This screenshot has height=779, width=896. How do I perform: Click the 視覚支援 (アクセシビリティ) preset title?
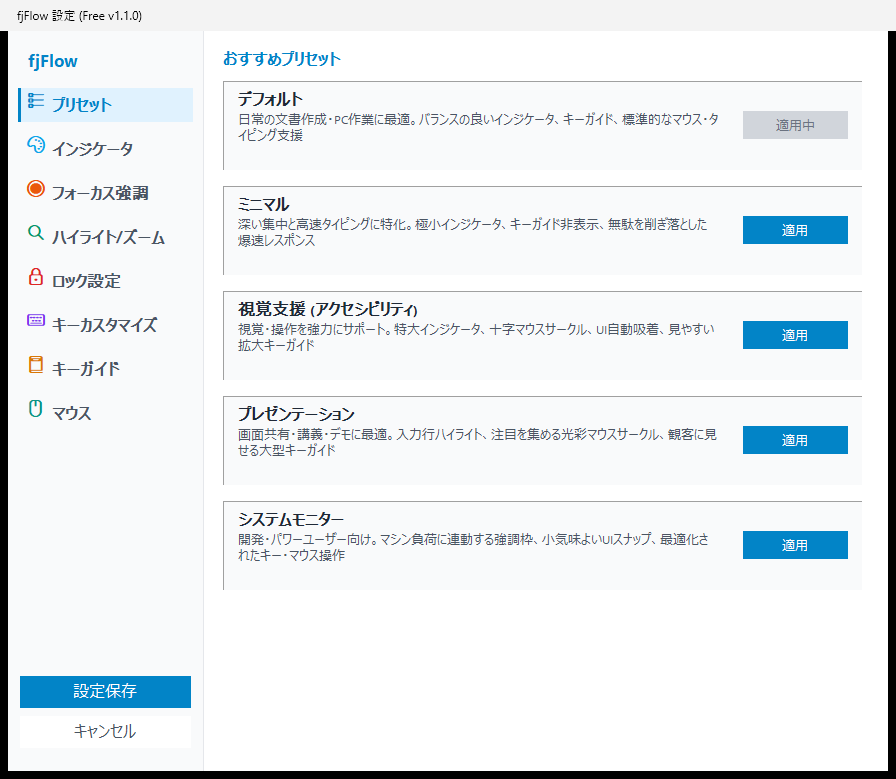[328, 309]
